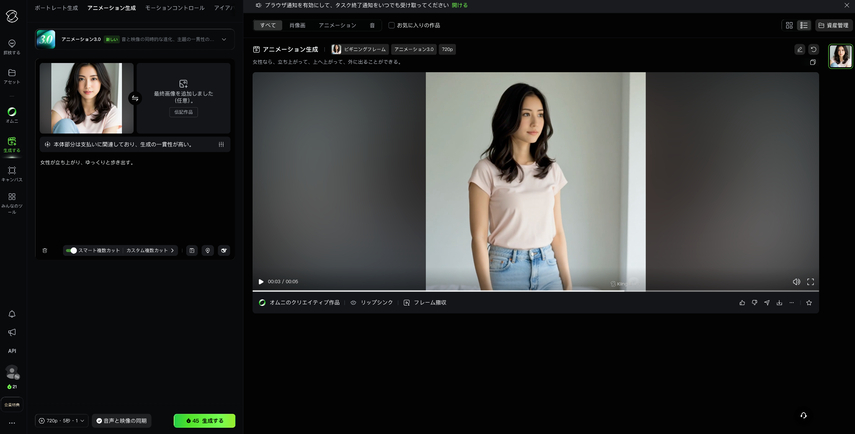Open the 720p · 5秒 · 1 settings dropdown

click(61, 421)
